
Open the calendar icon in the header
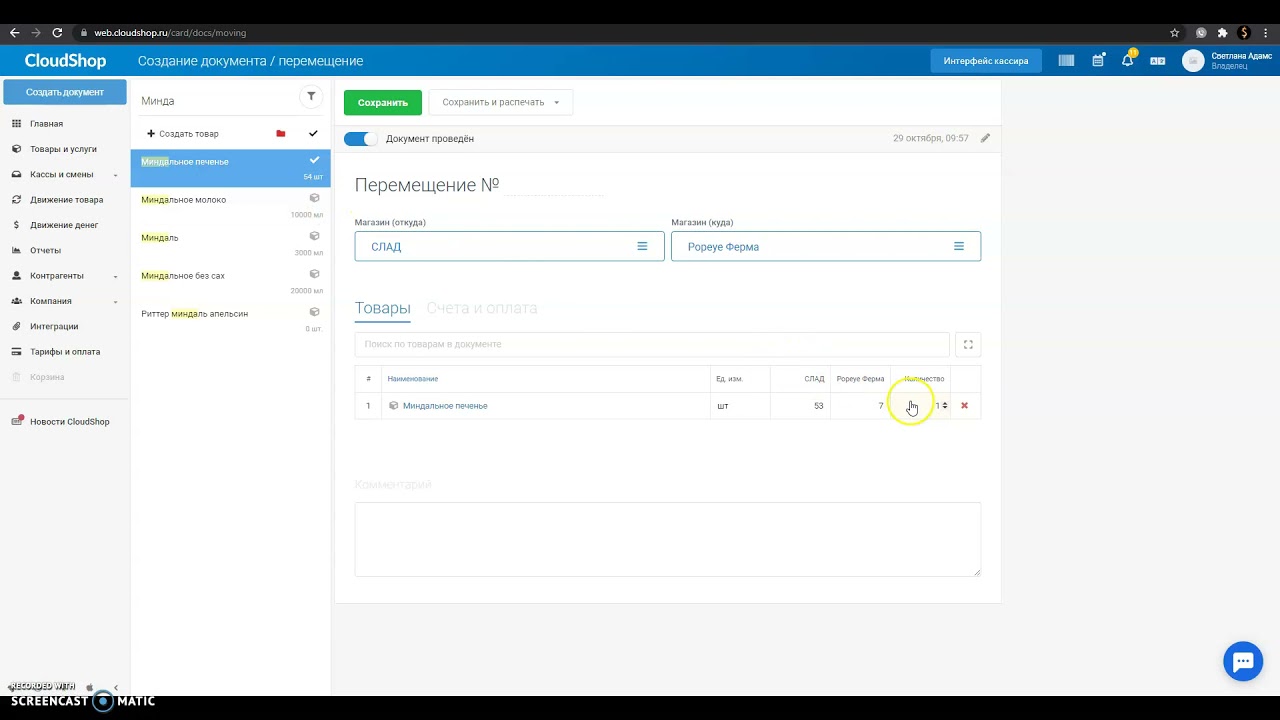1098,61
